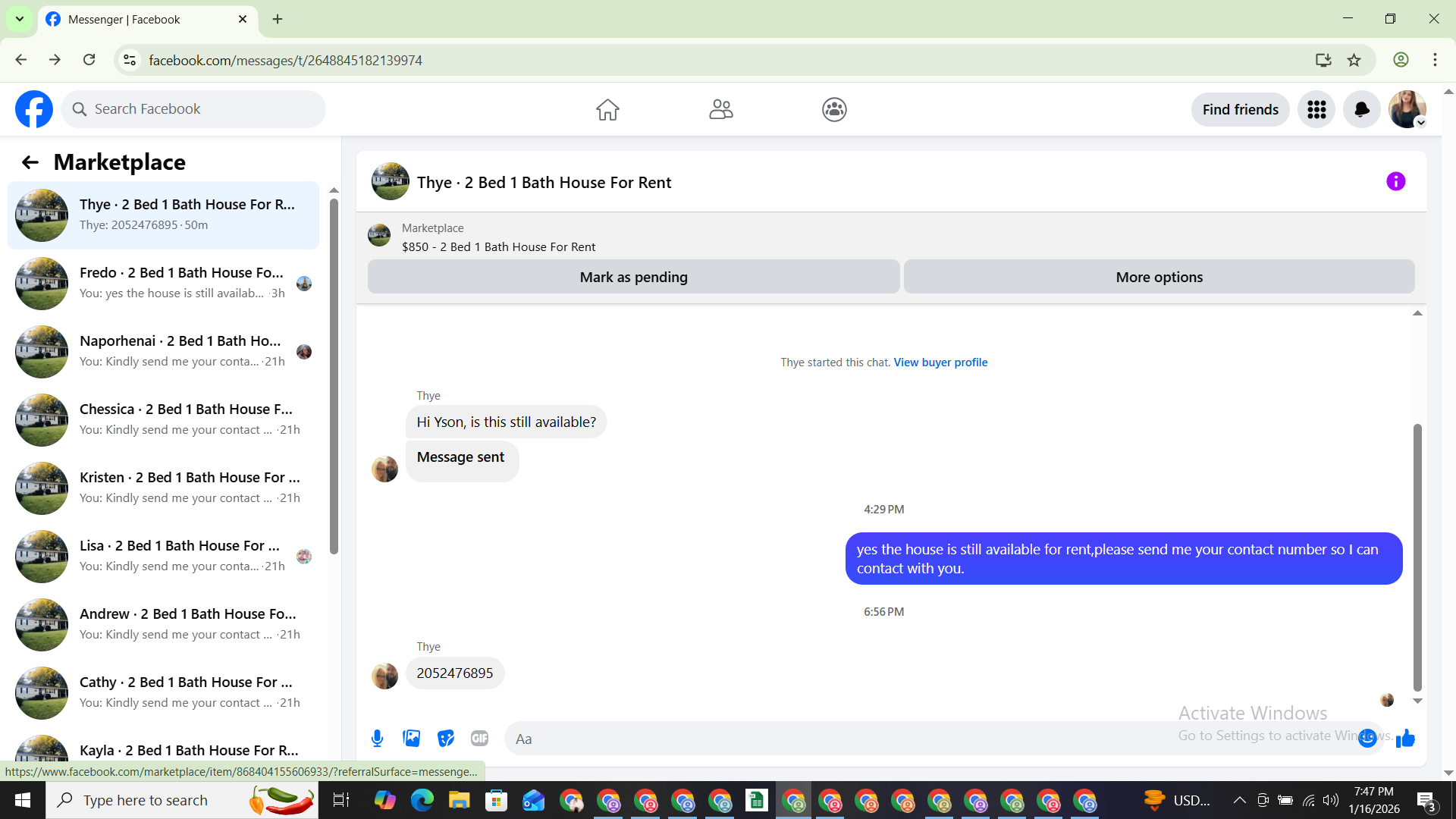Image resolution: width=1456 pixels, height=819 pixels.
Task: Go to Facebook Home icon
Action: 607,110
